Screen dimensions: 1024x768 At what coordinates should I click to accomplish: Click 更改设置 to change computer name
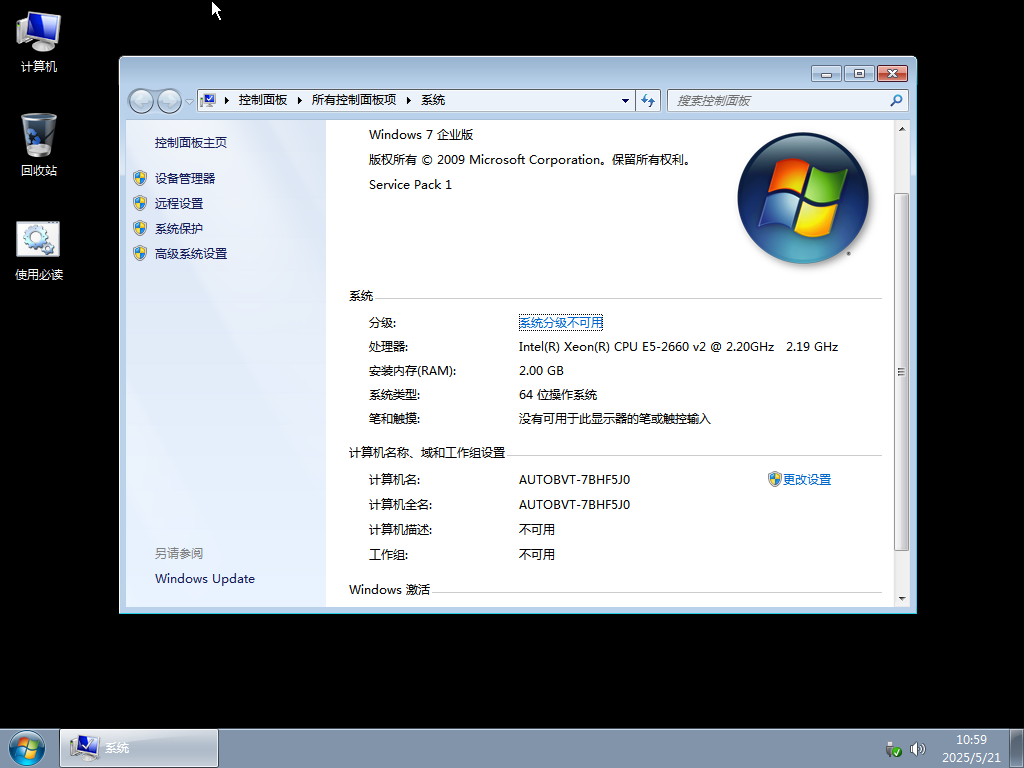coord(807,479)
